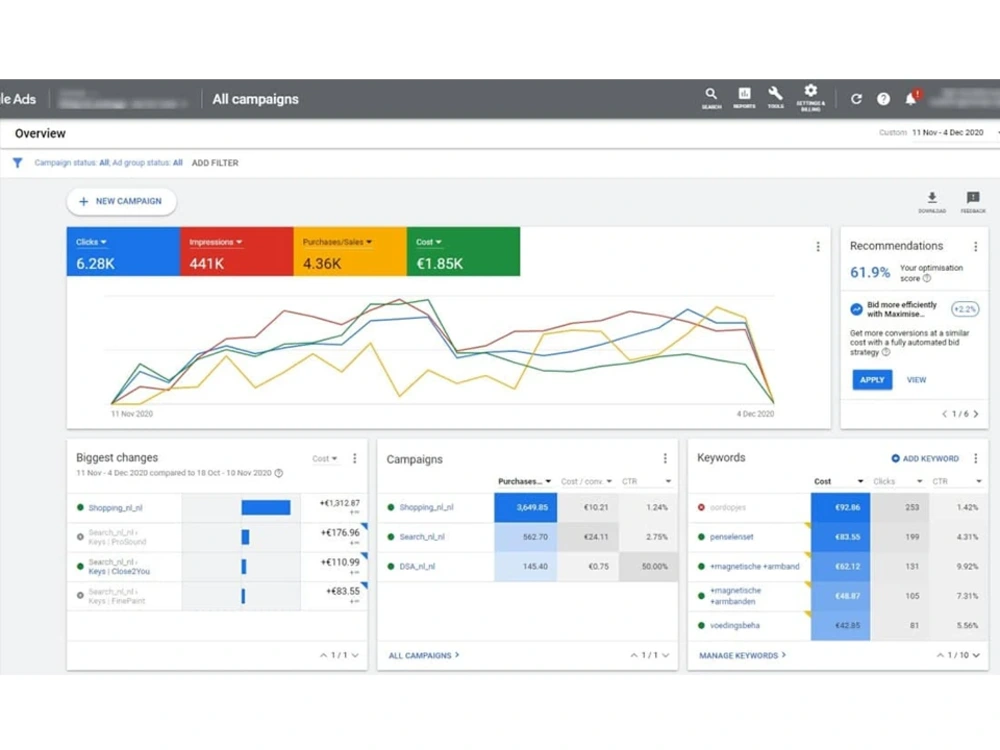Click the Refresh icon
The image size is (1000, 750).
pyautogui.click(x=856, y=99)
